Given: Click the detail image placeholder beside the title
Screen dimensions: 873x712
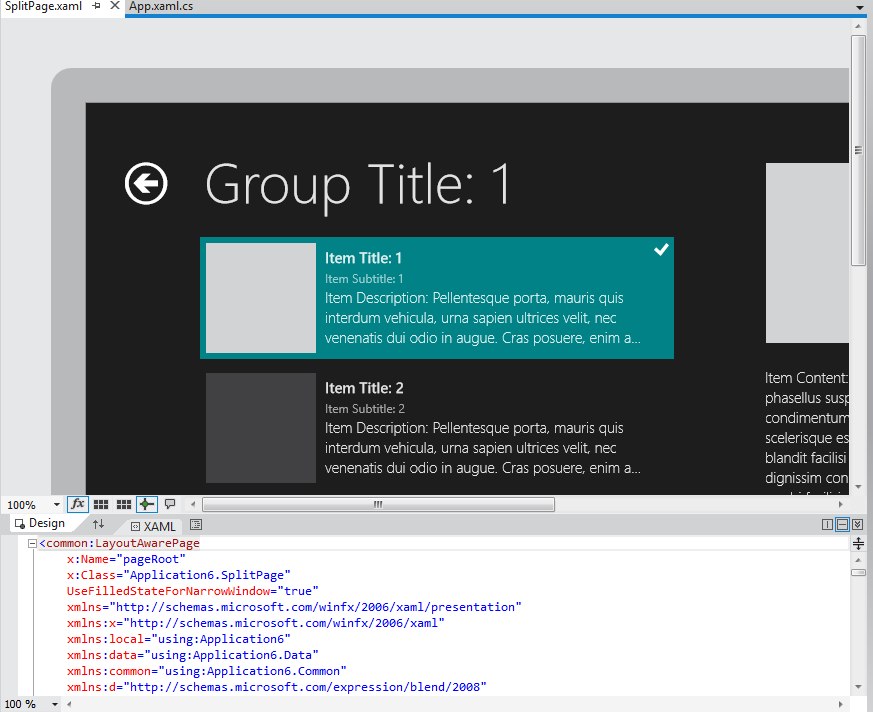Looking at the screenshot, I should point(807,253).
